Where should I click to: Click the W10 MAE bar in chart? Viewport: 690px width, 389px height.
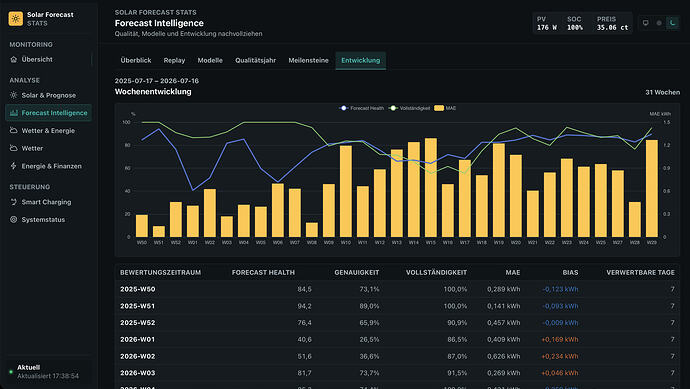point(346,191)
